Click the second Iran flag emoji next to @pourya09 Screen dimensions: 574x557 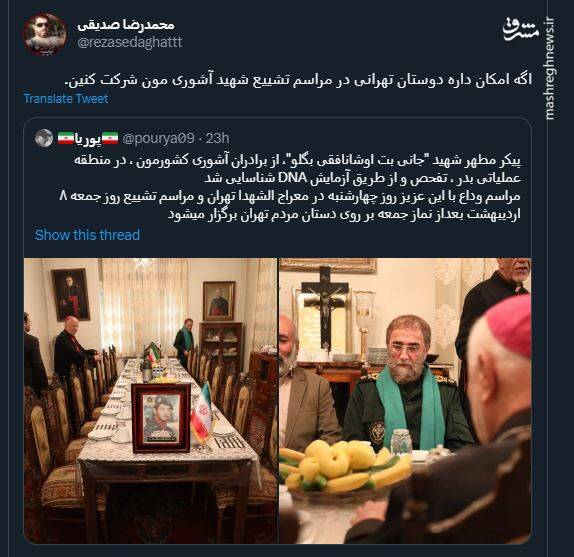(110, 138)
